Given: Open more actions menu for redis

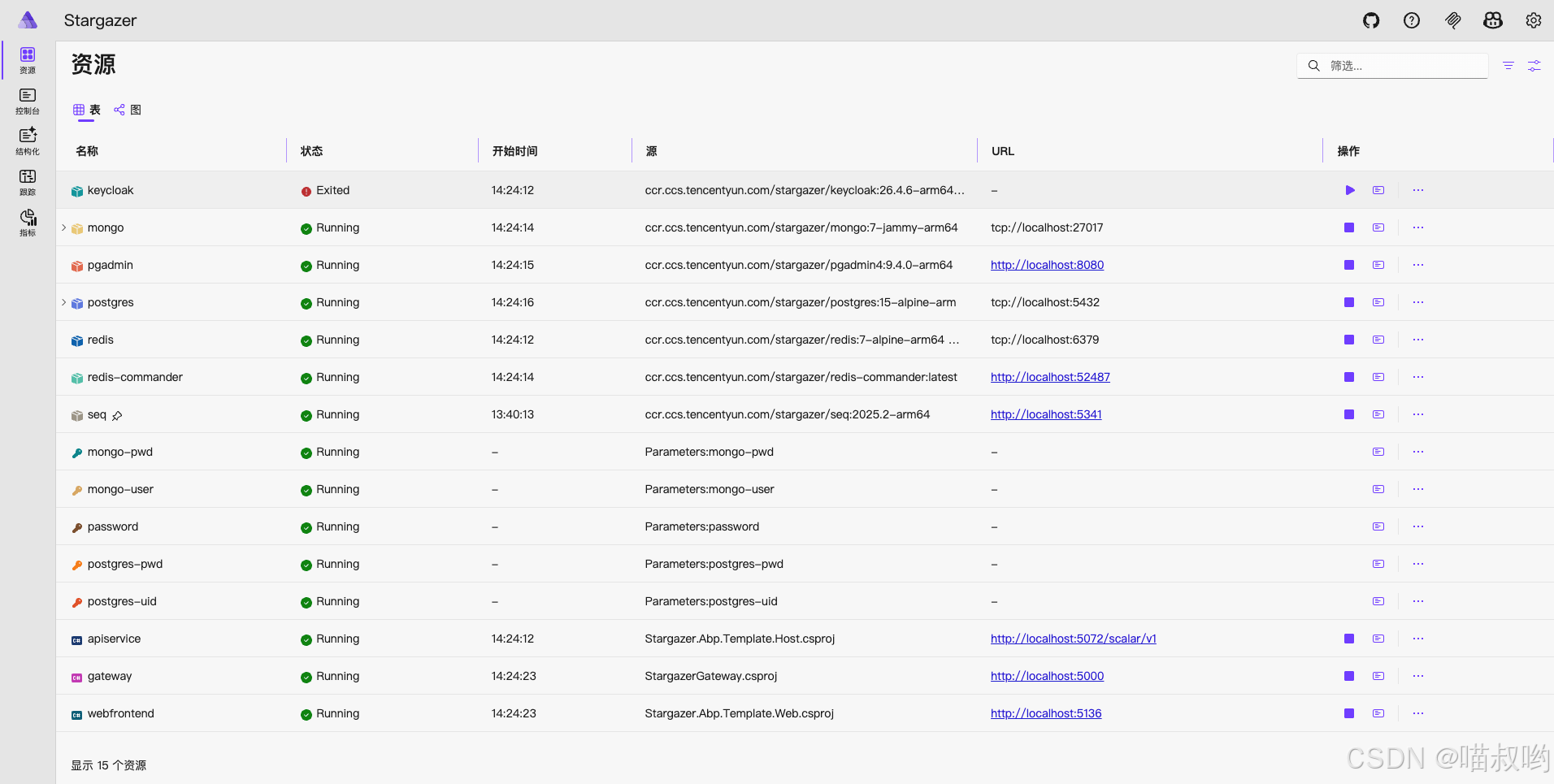Looking at the screenshot, I should [x=1418, y=340].
